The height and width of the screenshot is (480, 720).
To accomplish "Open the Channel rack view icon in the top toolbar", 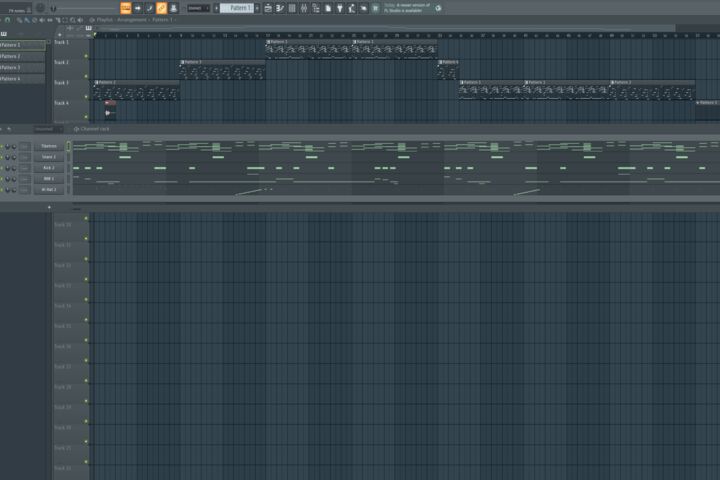I will tap(292, 8).
